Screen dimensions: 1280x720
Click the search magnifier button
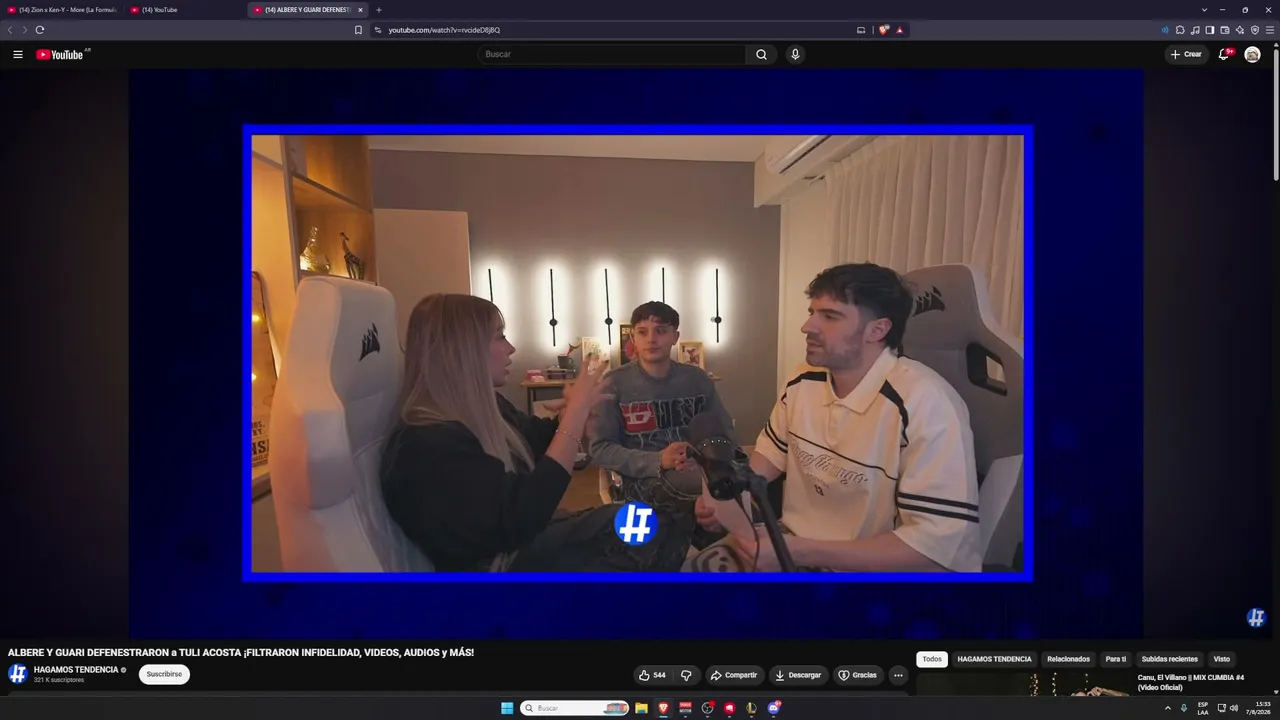click(761, 54)
